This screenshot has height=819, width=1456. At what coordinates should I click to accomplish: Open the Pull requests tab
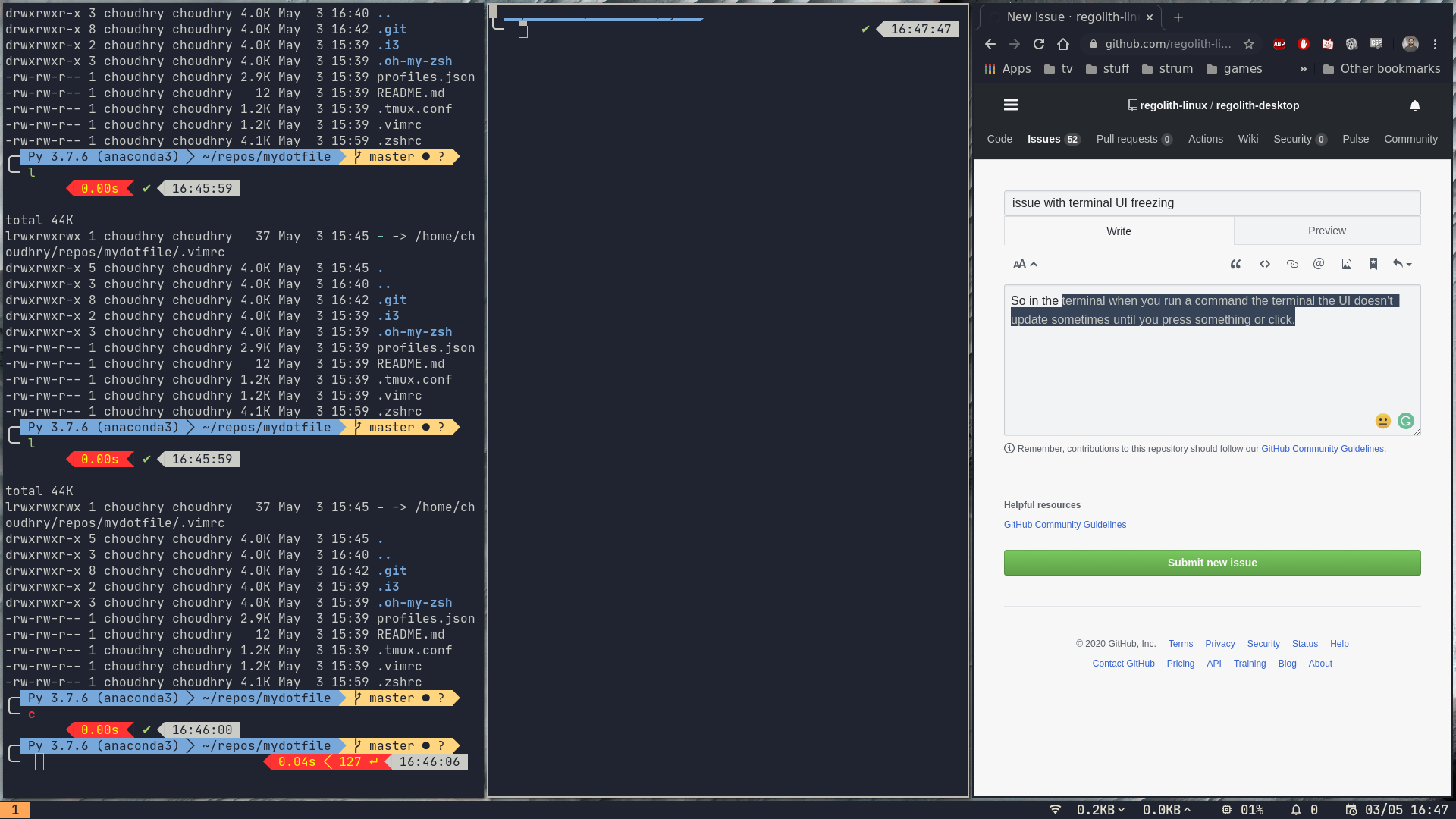point(1127,139)
